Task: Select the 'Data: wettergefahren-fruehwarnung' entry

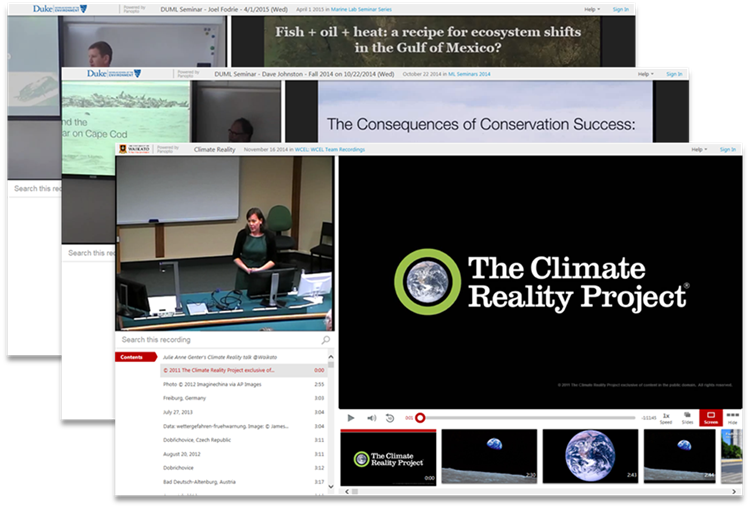Action: (x=243, y=426)
